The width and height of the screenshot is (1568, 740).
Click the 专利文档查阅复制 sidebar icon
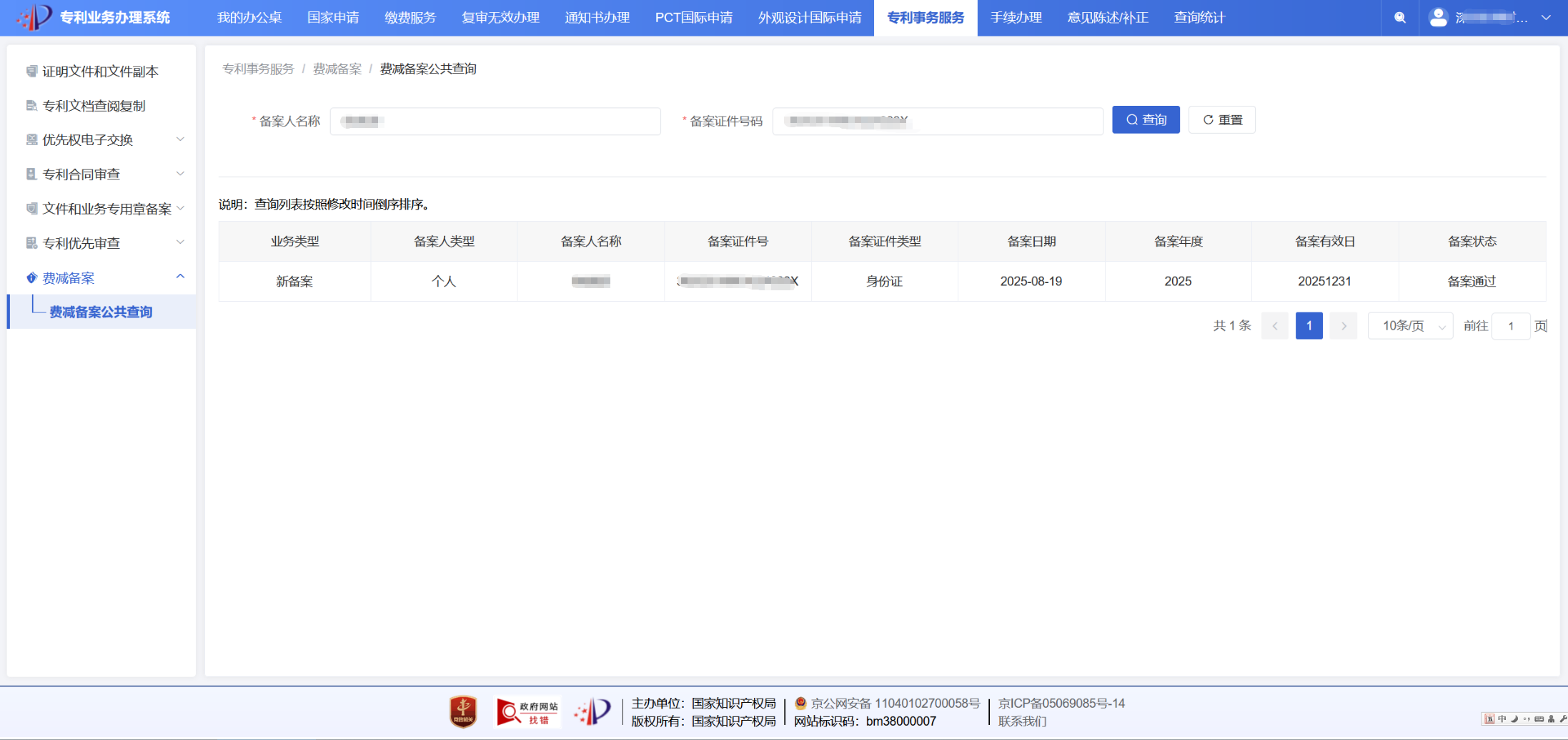(x=31, y=106)
